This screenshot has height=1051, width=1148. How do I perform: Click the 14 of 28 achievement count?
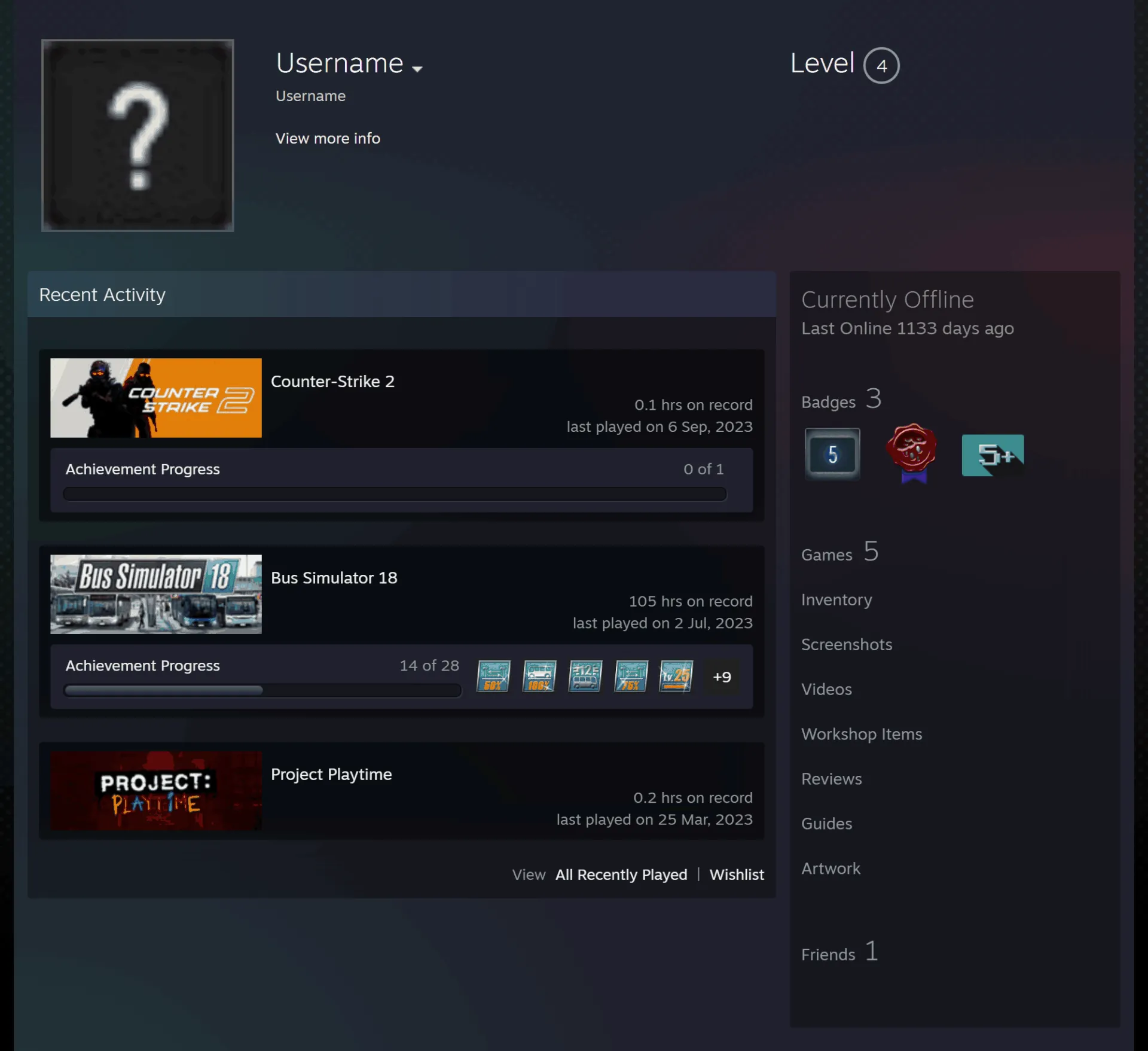coord(429,665)
